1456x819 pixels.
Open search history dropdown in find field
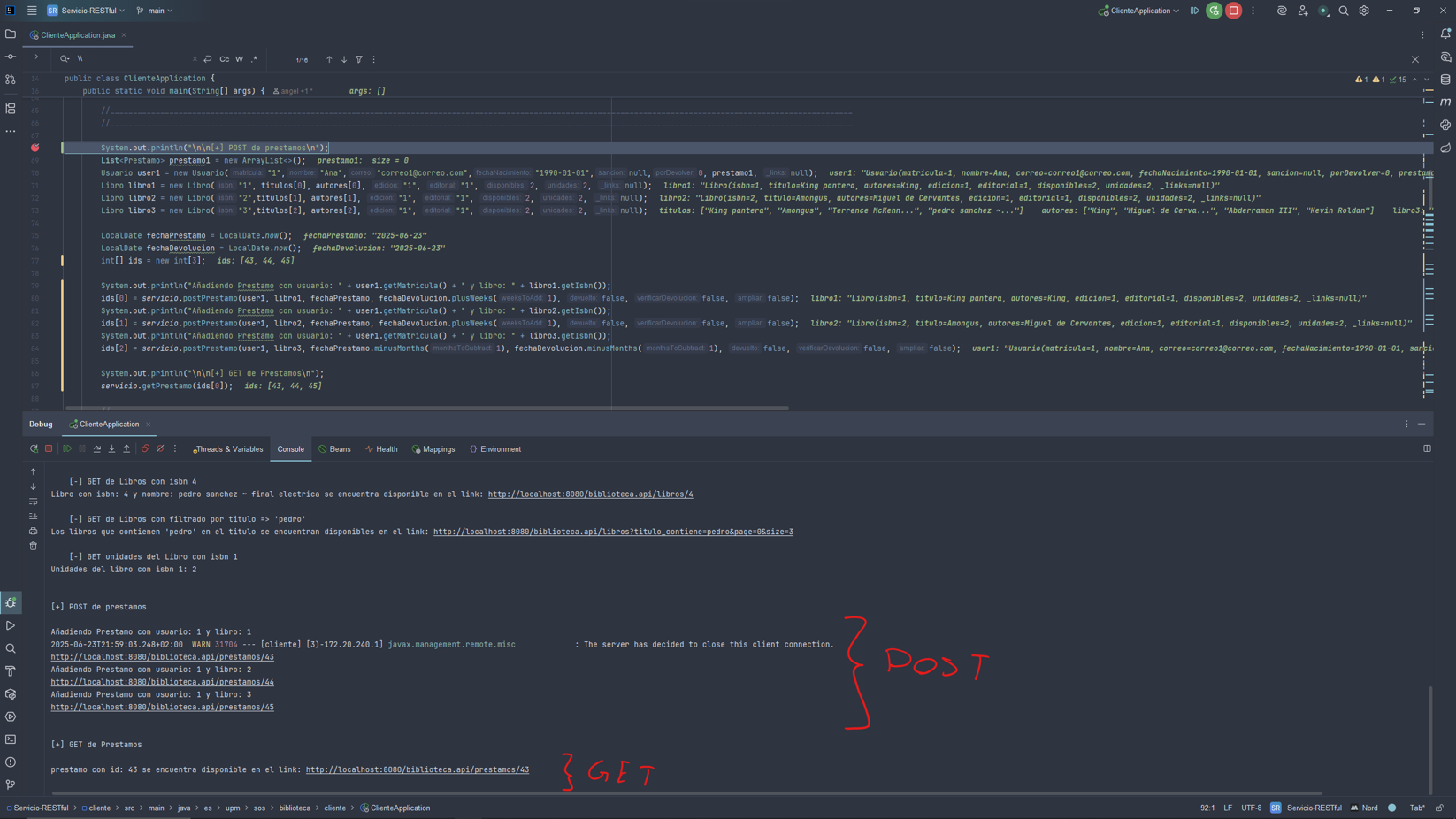65,59
